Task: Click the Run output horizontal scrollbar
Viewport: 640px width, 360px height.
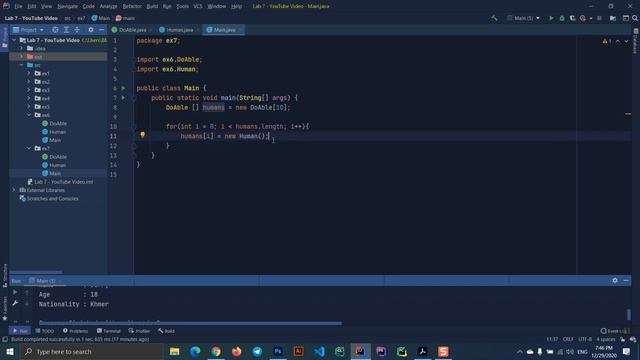Action: point(190,323)
